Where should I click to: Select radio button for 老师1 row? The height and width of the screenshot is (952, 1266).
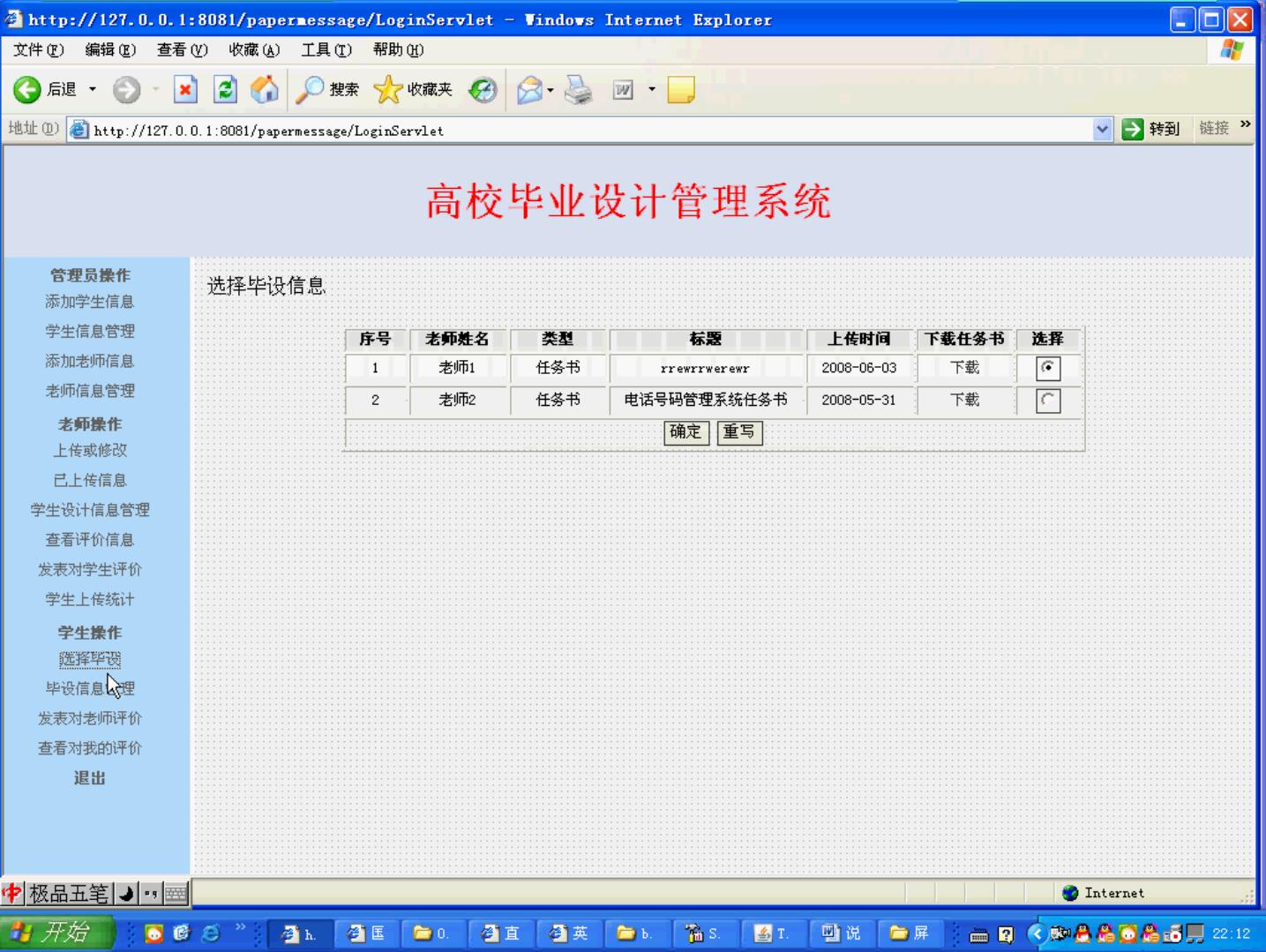click(x=1047, y=368)
